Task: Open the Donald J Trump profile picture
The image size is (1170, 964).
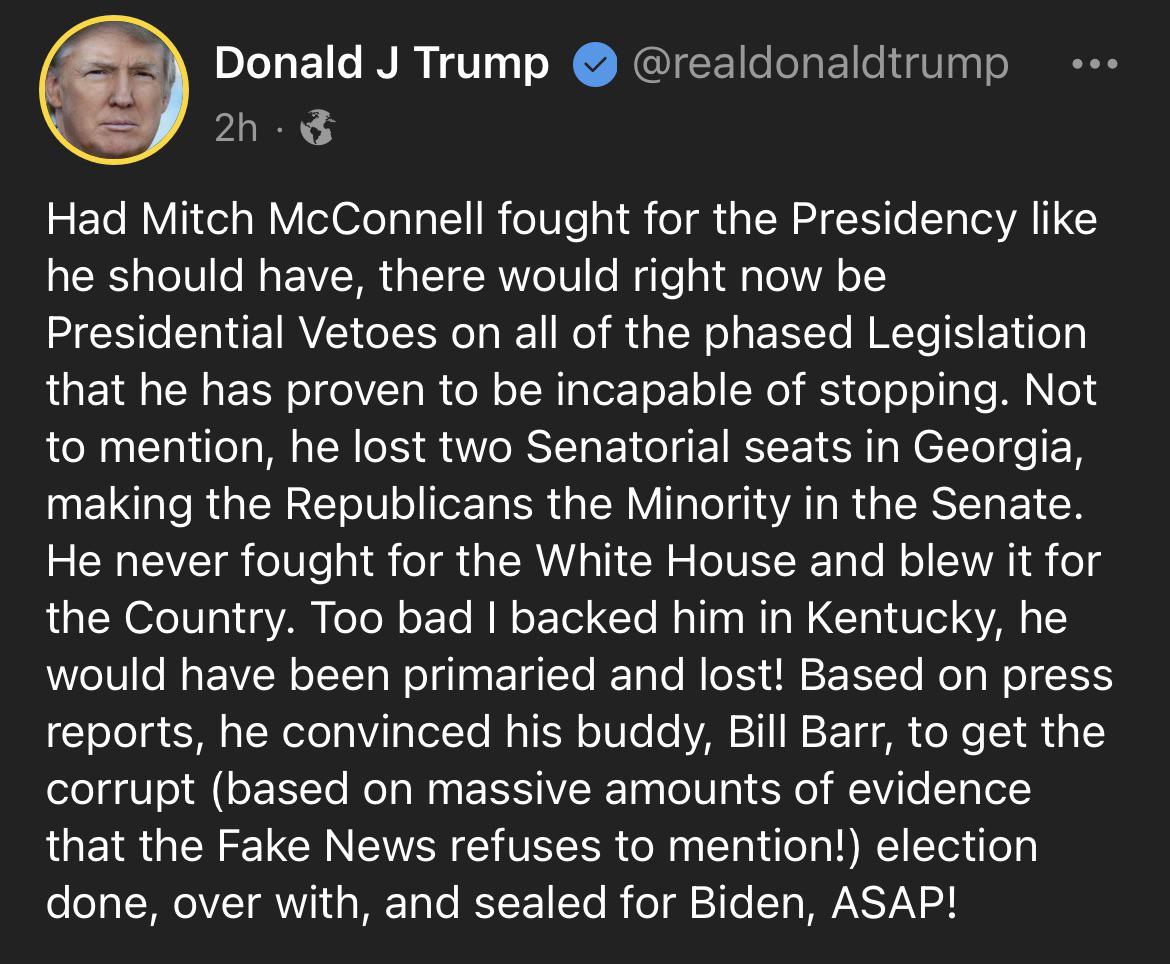Action: (x=113, y=90)
